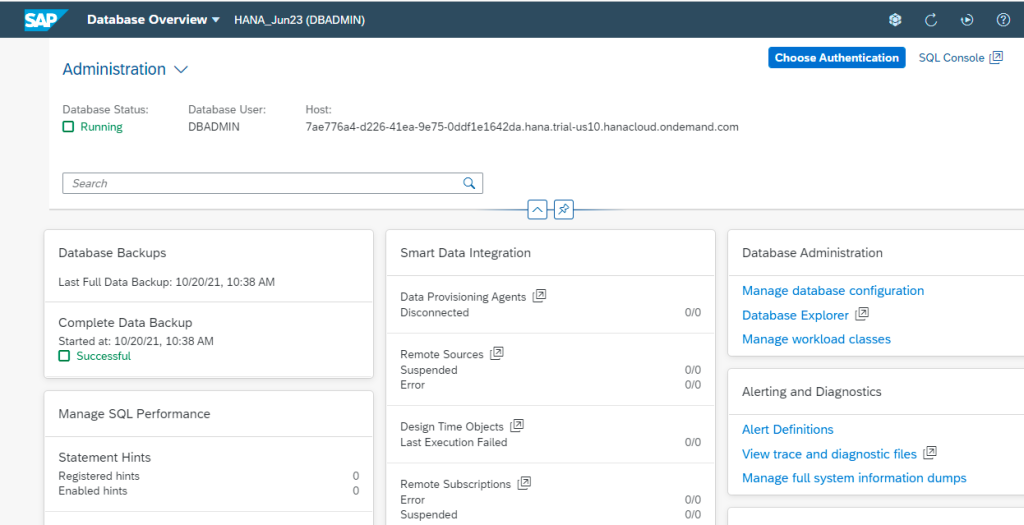The image size is (1024, 525).
Task: Click the Database Administration card title
Action: pos(812,253)
